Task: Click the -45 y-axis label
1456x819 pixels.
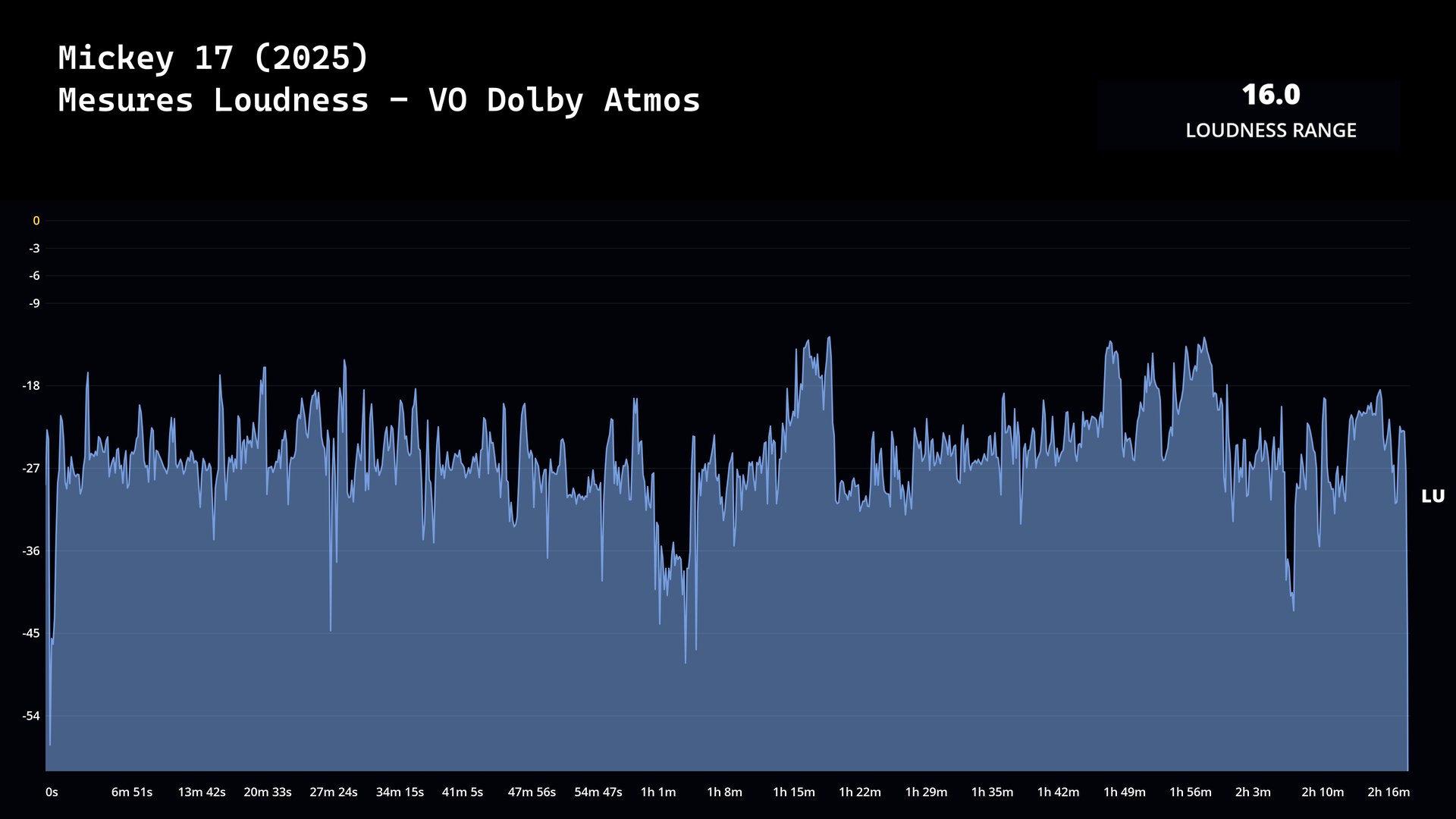Action: point(31,633)
